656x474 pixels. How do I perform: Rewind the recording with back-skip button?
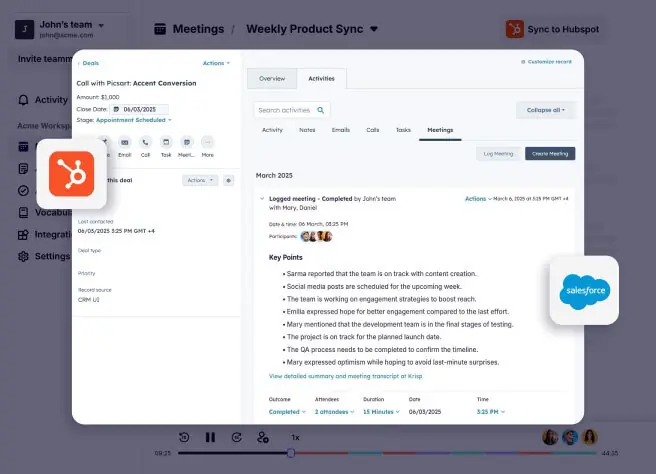pos(184,438)
